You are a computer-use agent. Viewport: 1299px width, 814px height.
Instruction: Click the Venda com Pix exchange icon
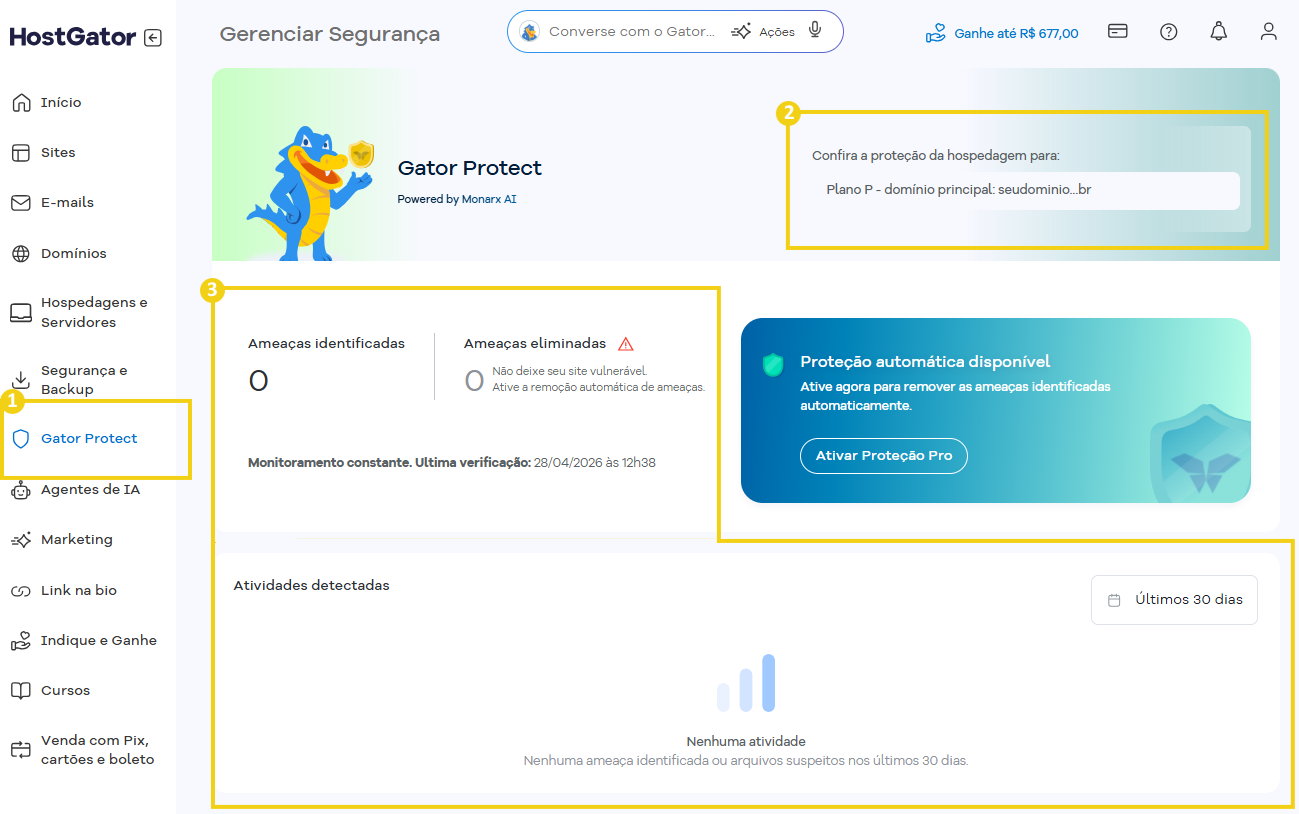point(21,750)
